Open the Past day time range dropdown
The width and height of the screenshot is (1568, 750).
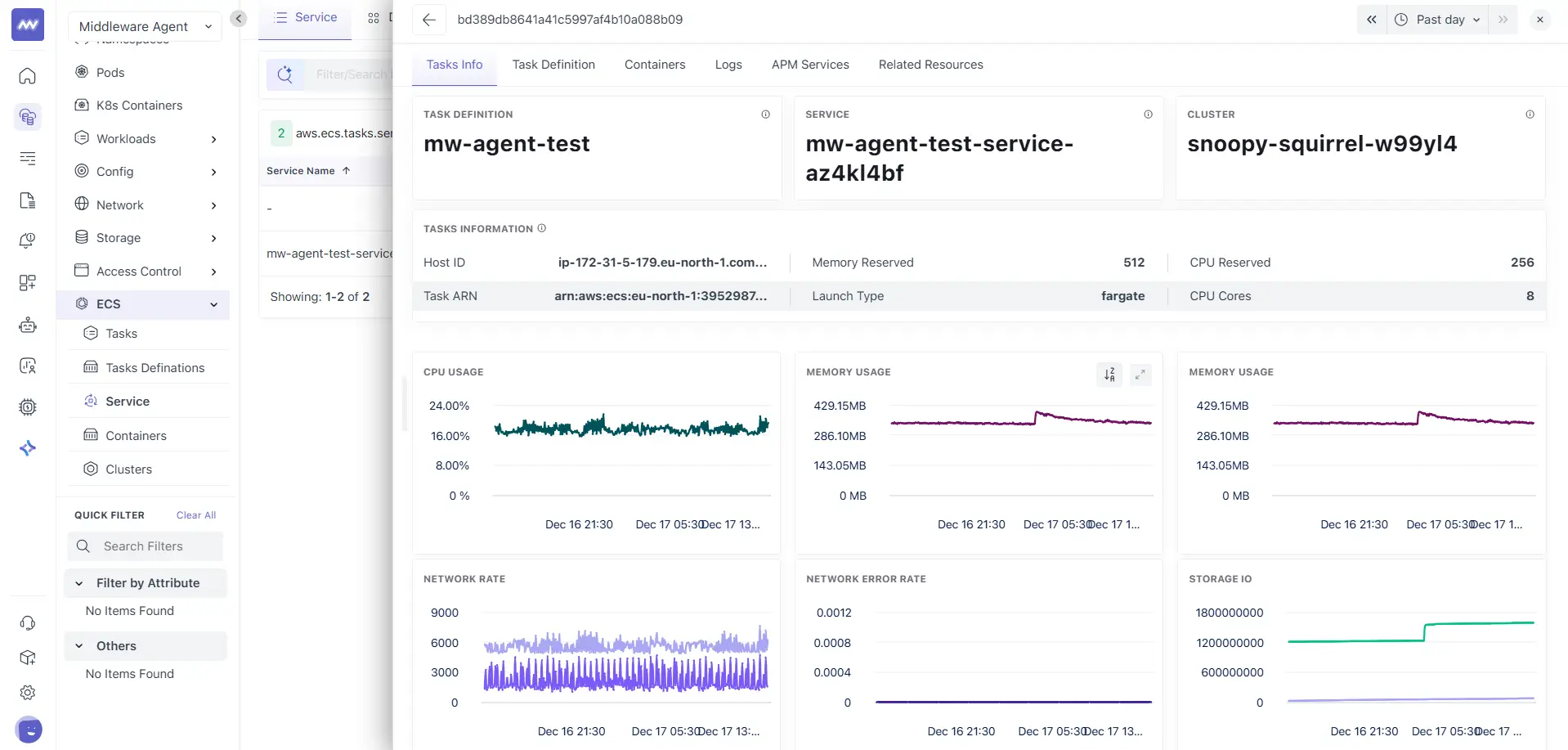1437,19
